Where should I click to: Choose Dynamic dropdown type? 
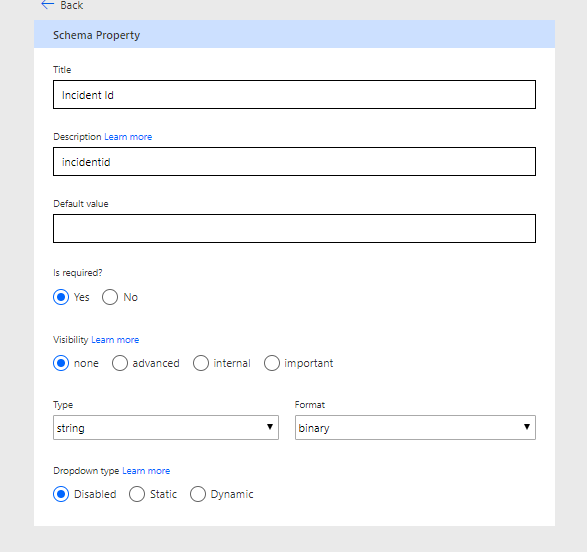(x=198, y=494)
